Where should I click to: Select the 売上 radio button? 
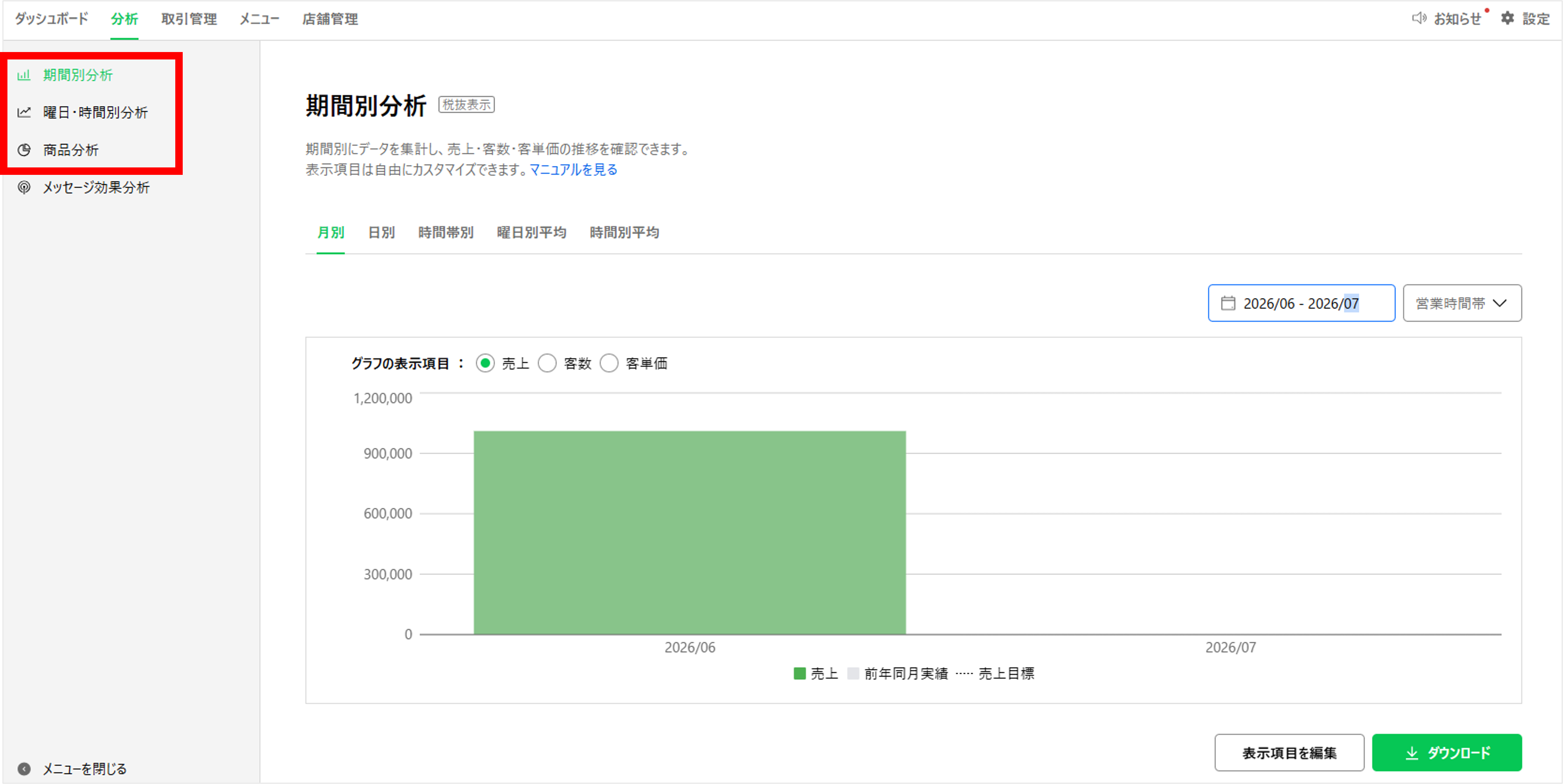point(485,363)
